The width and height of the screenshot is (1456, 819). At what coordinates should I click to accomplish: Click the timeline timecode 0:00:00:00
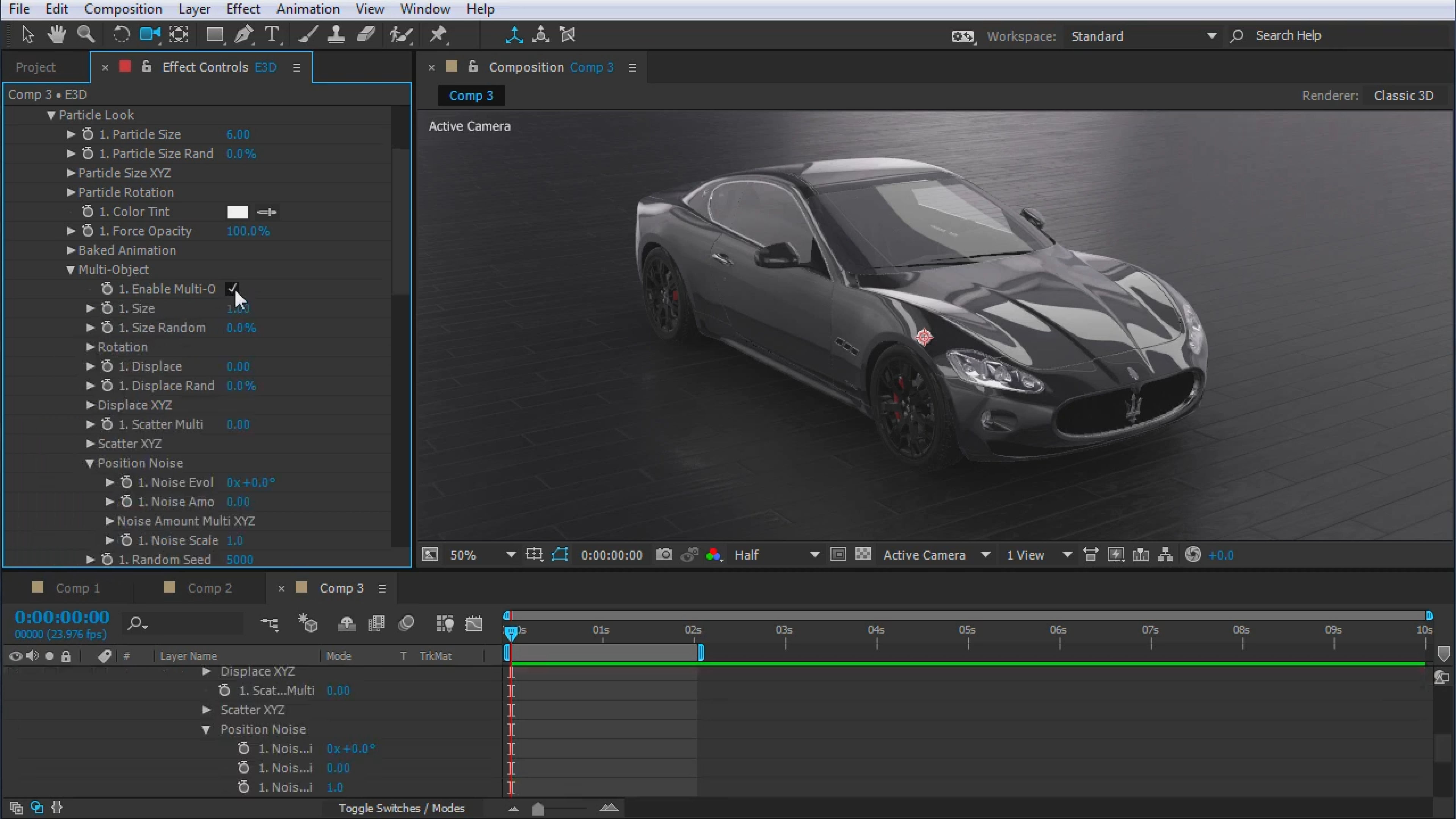point(62,617)
